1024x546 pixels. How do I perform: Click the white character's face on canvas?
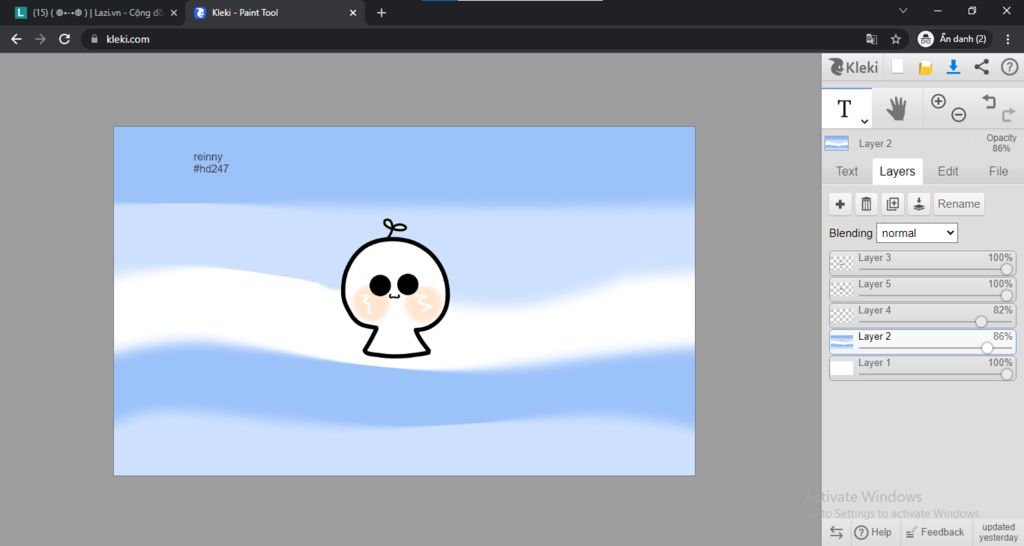pos(394,286)
